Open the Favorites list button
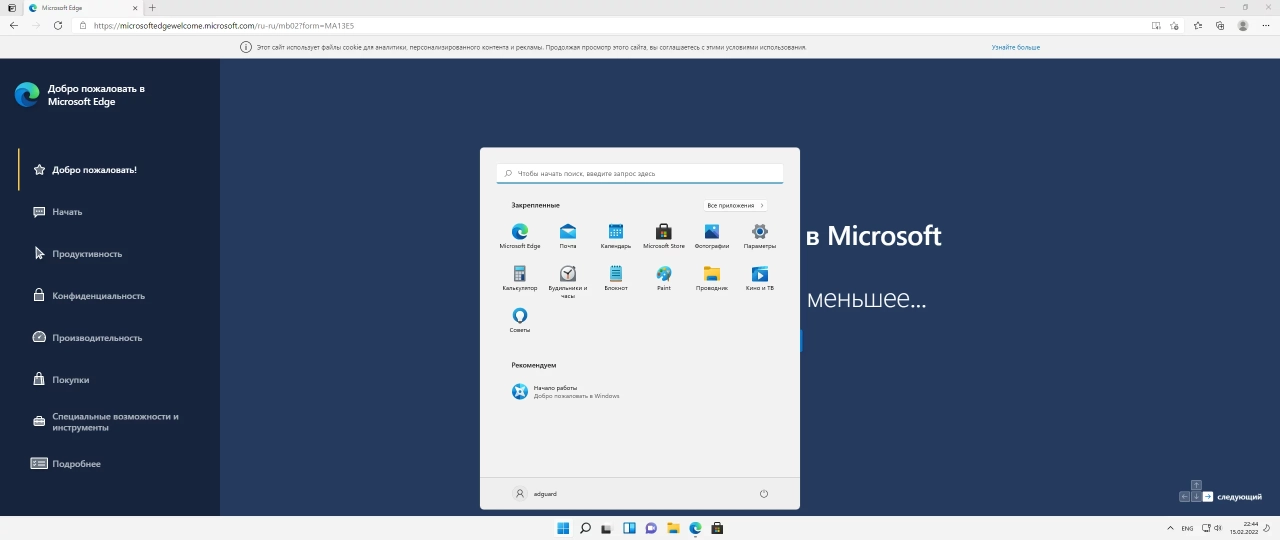Image resolution: width=1280 pixels, height=540 pixels. 1198,25
